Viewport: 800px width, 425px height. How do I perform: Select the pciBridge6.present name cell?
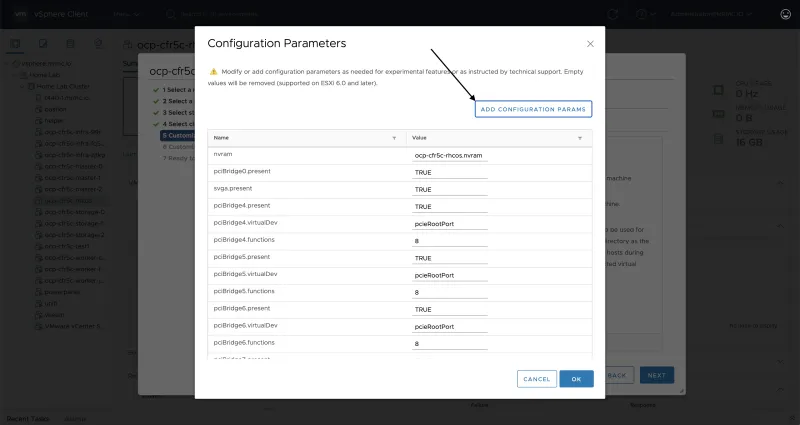click(x=242, y=309)
